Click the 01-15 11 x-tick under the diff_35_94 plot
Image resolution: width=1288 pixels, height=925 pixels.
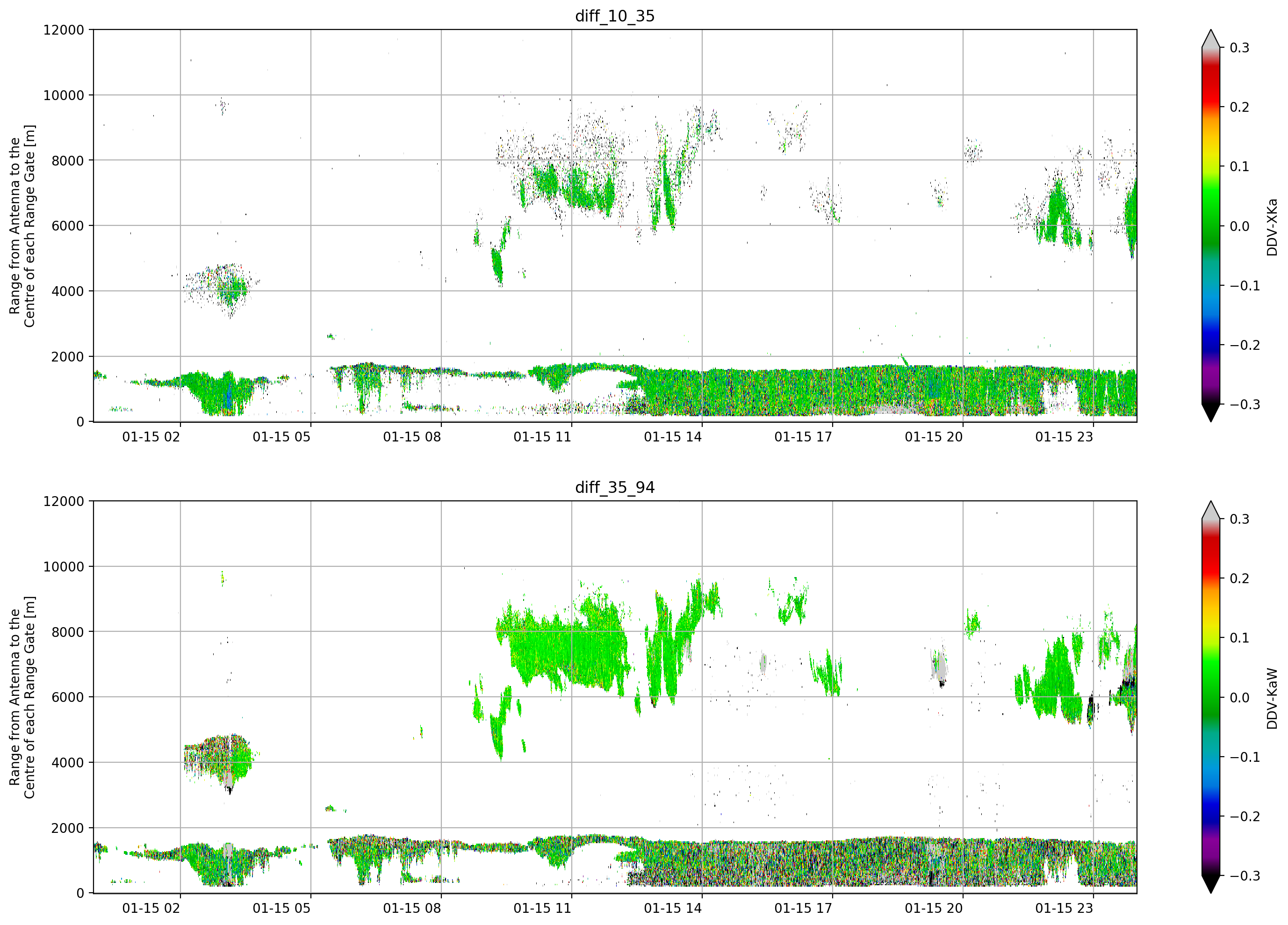542,909
